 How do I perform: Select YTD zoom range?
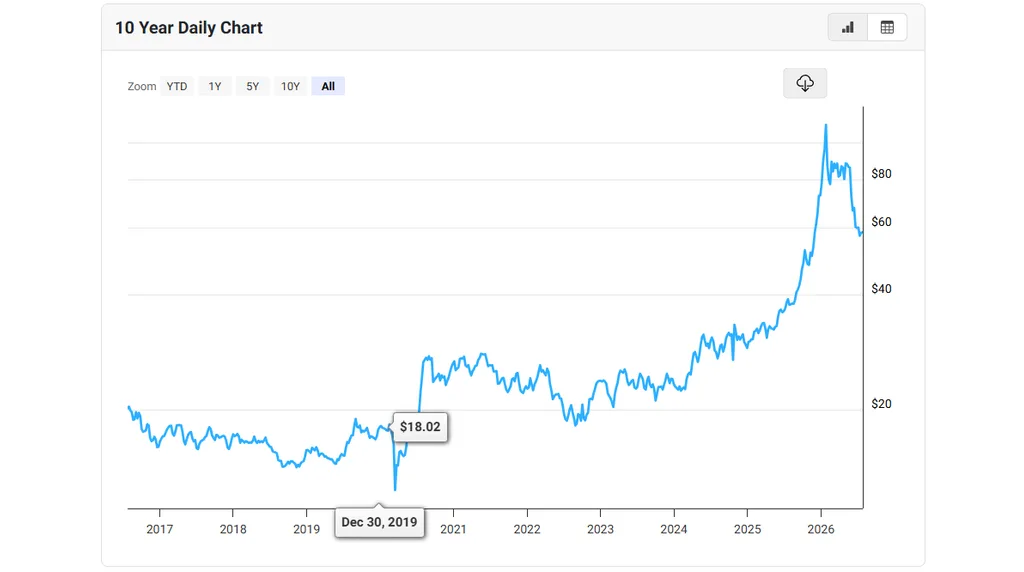(x=176, y=86)
